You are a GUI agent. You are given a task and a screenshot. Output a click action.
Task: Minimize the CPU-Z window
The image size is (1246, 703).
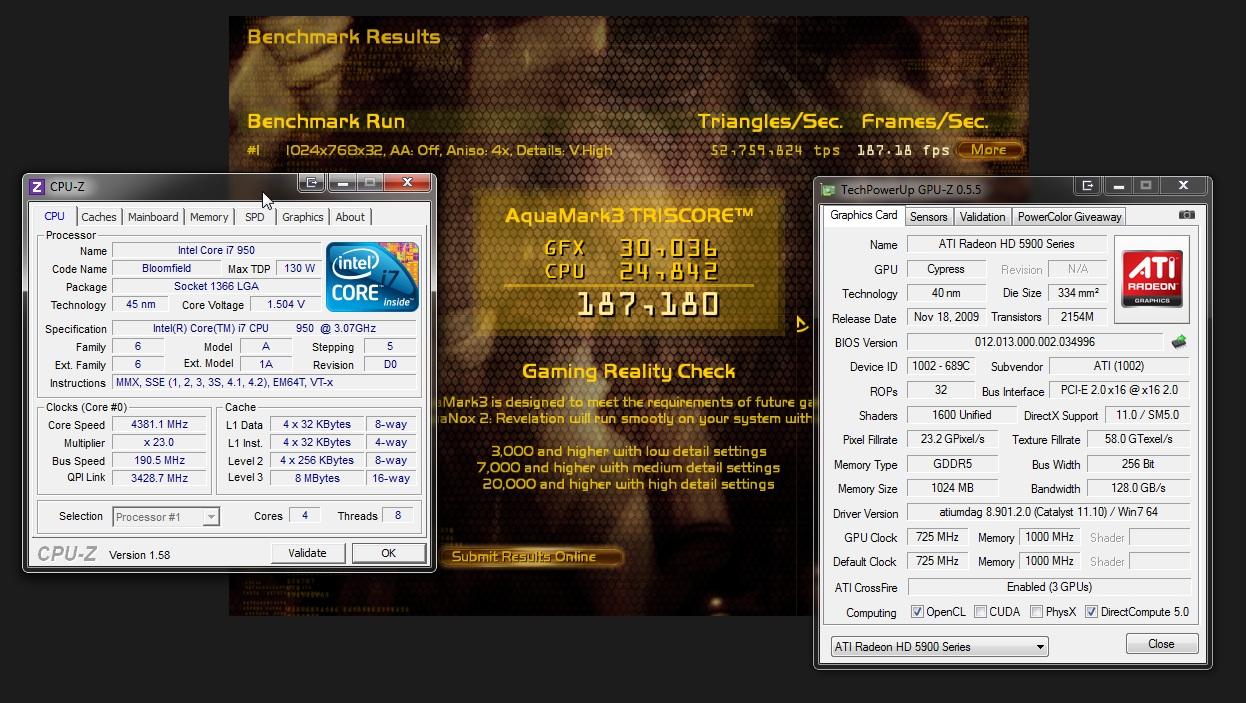point(342,182)
